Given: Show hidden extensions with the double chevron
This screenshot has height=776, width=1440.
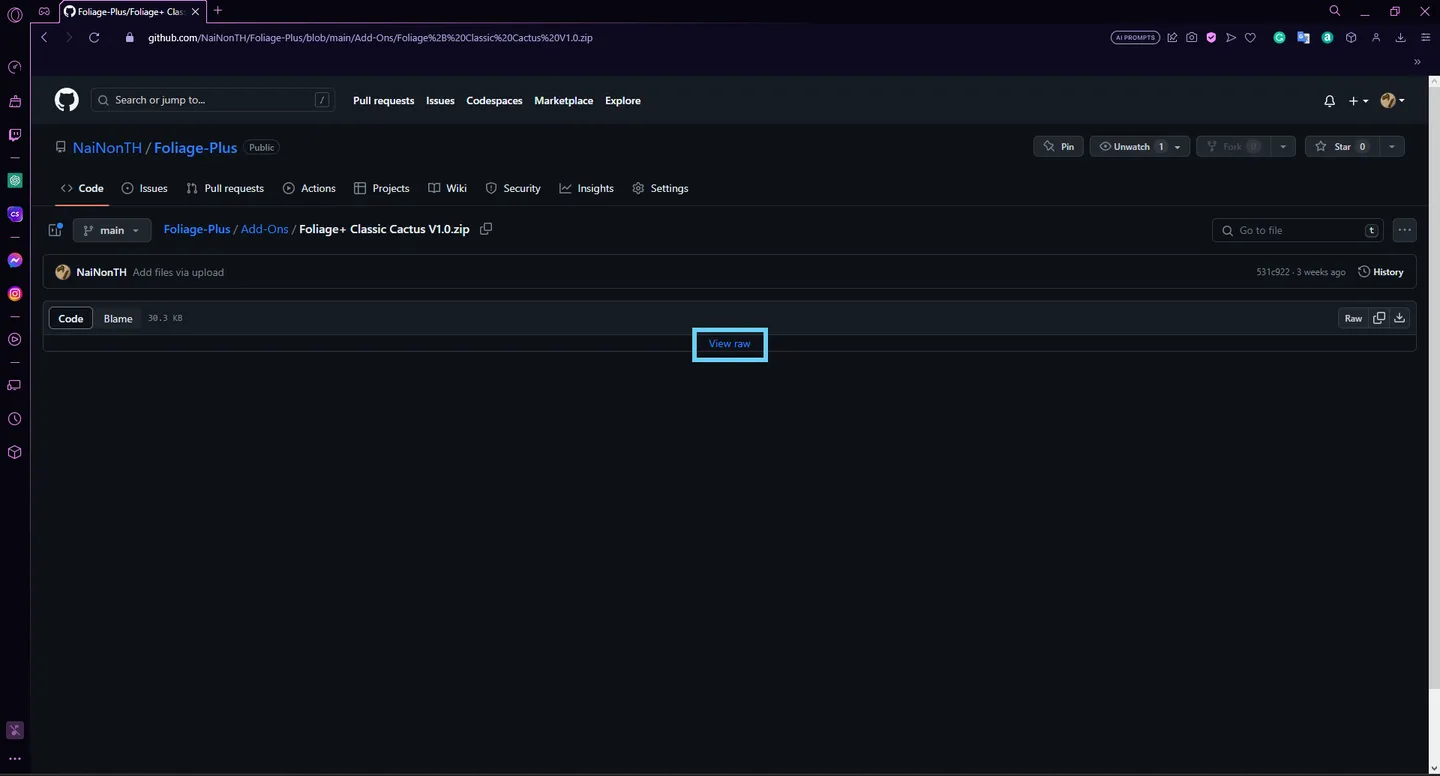Looking at the screenshot, I should pyautogui.click(x=1418, y=62).
